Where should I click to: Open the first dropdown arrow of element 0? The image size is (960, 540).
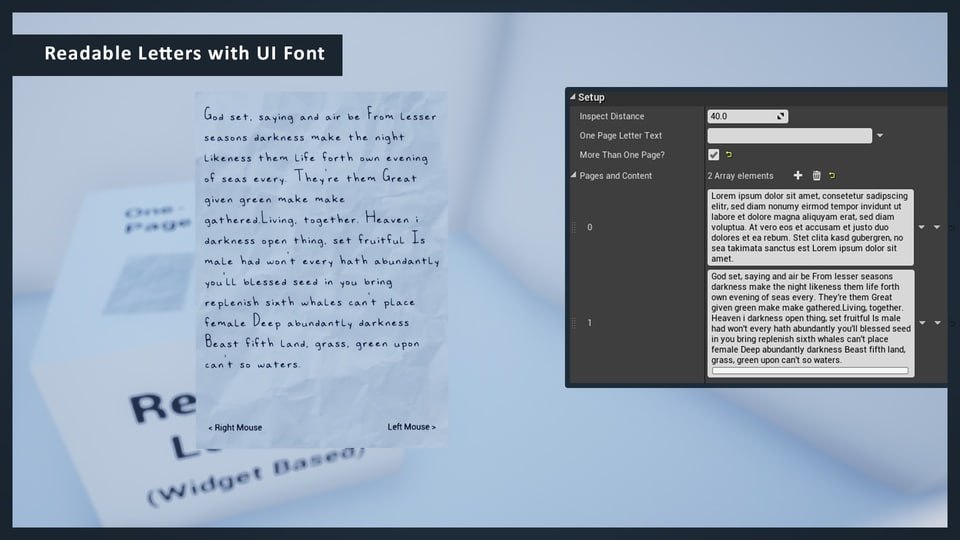pos(922,227)
